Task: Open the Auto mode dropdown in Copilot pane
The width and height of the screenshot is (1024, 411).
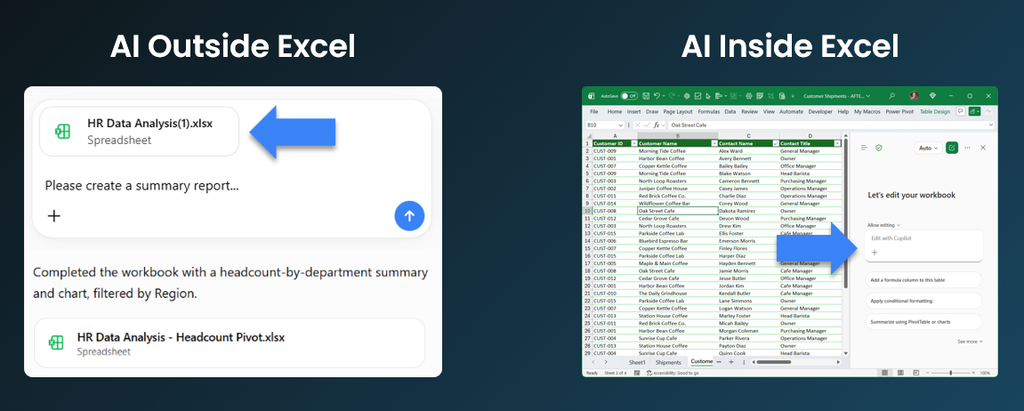Action: pyautogui.click(x=927, y=148)
